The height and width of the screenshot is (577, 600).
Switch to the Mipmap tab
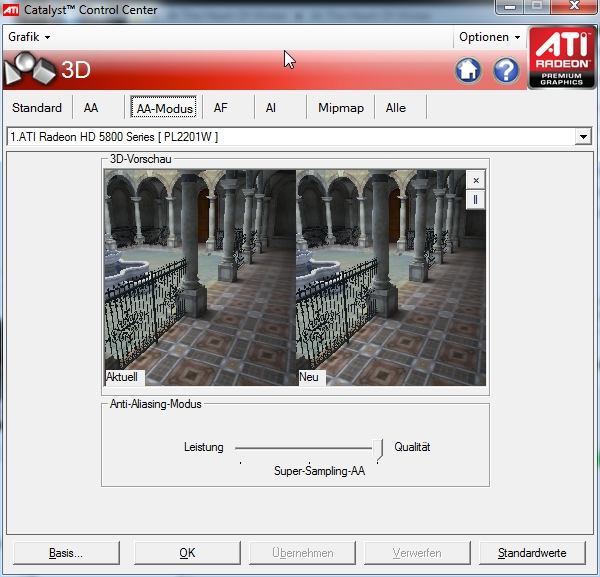pyautogui.click(x=341, y=108)
